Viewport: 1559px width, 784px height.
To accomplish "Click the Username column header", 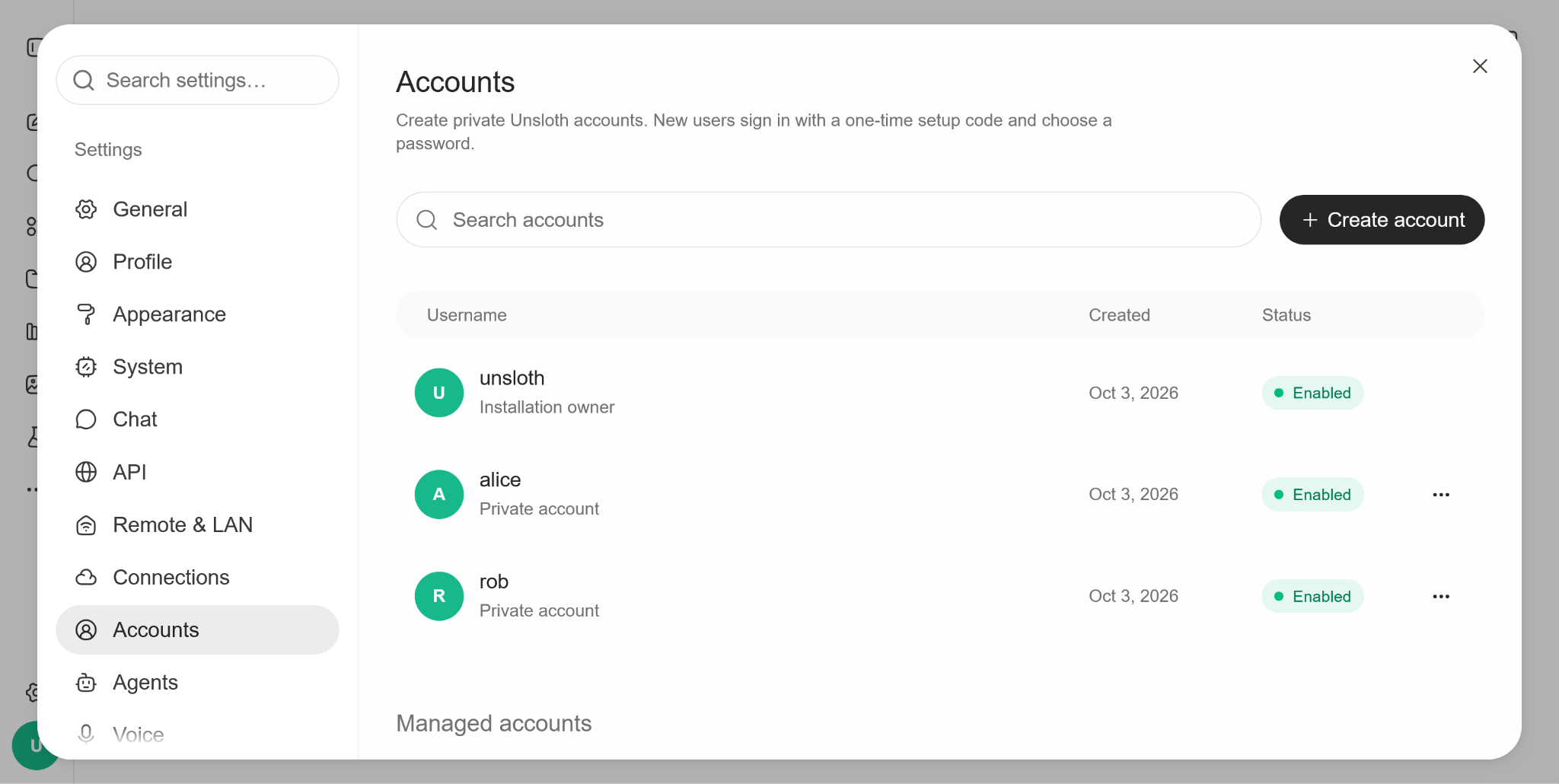I will (467, 315).
